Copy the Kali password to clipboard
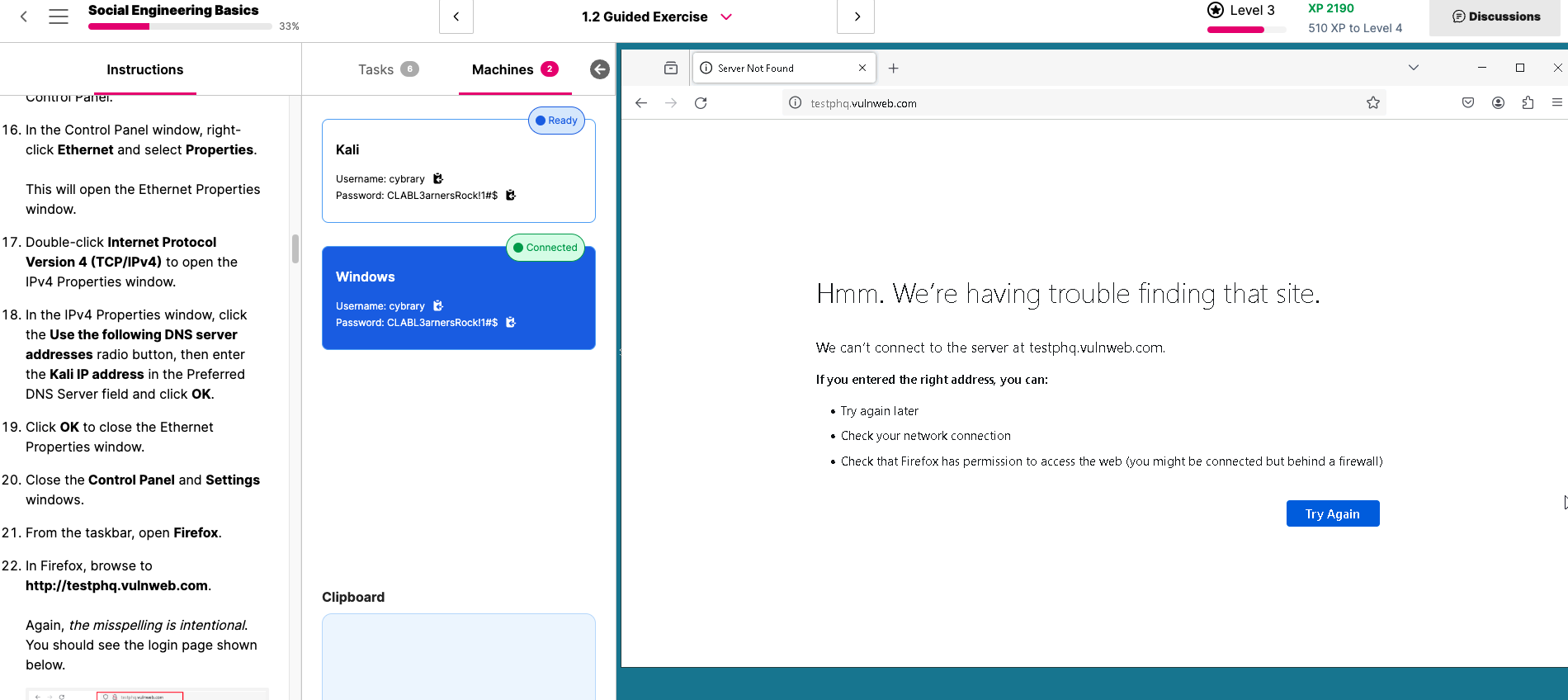Image resolution: width=1568 pixels, height=700 pixels. [x=510, y=195]
